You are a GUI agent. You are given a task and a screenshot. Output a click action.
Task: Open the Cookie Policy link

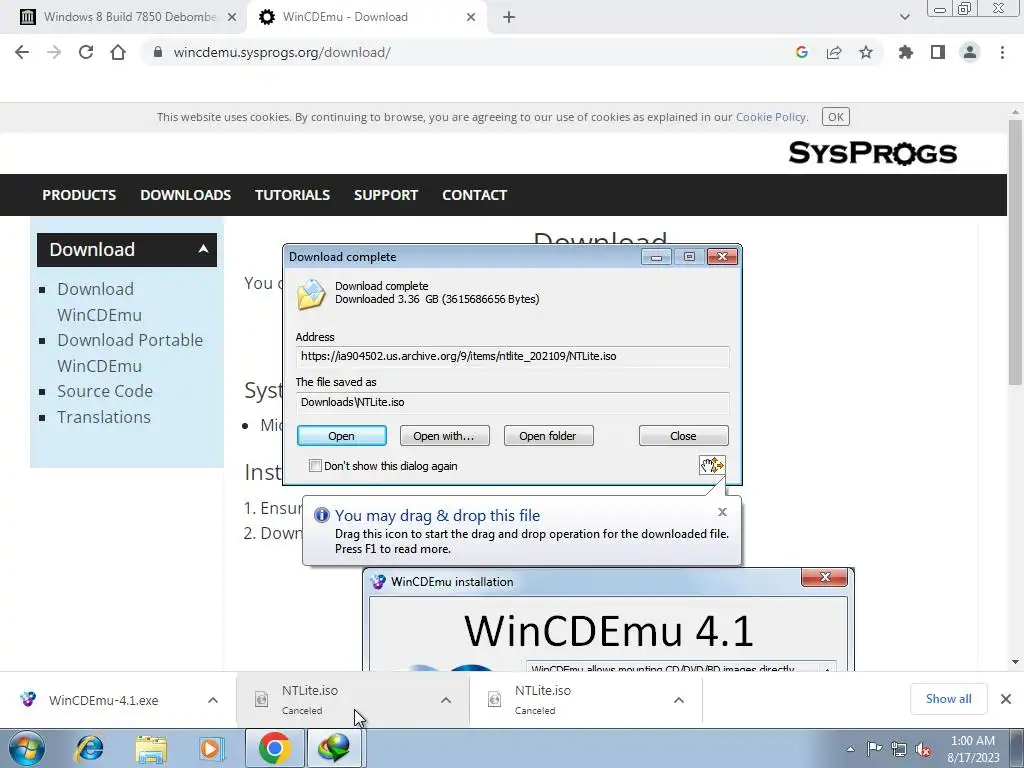[771, 117]
